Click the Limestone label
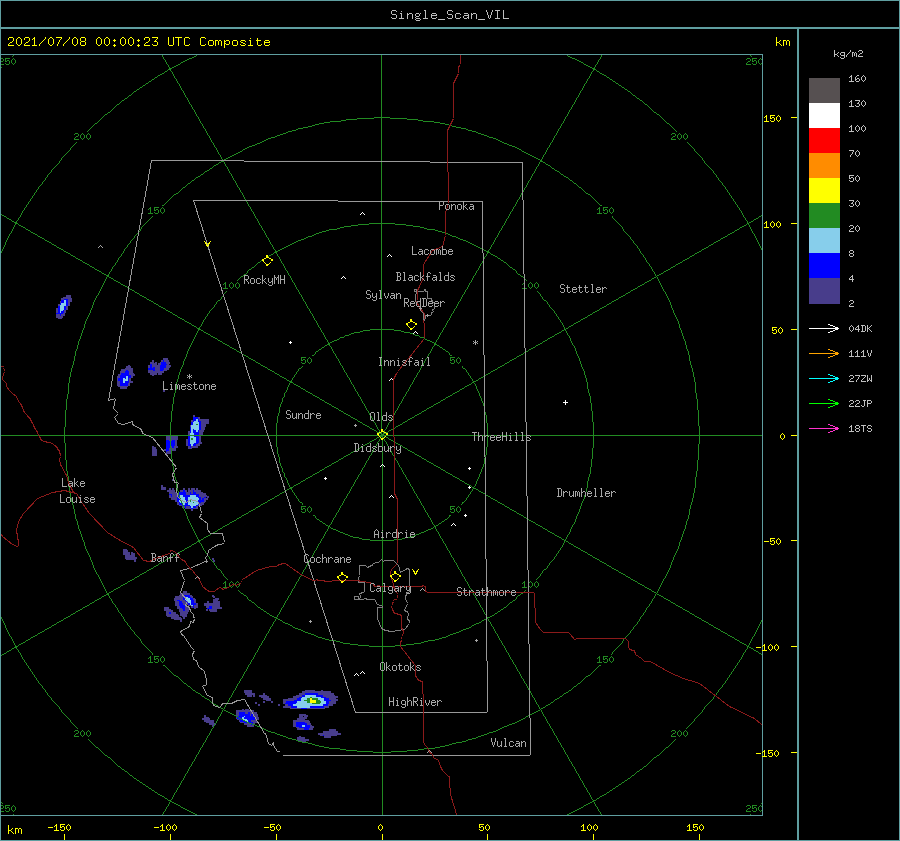Viewport: 900px width, 841px height. [189, 386]
